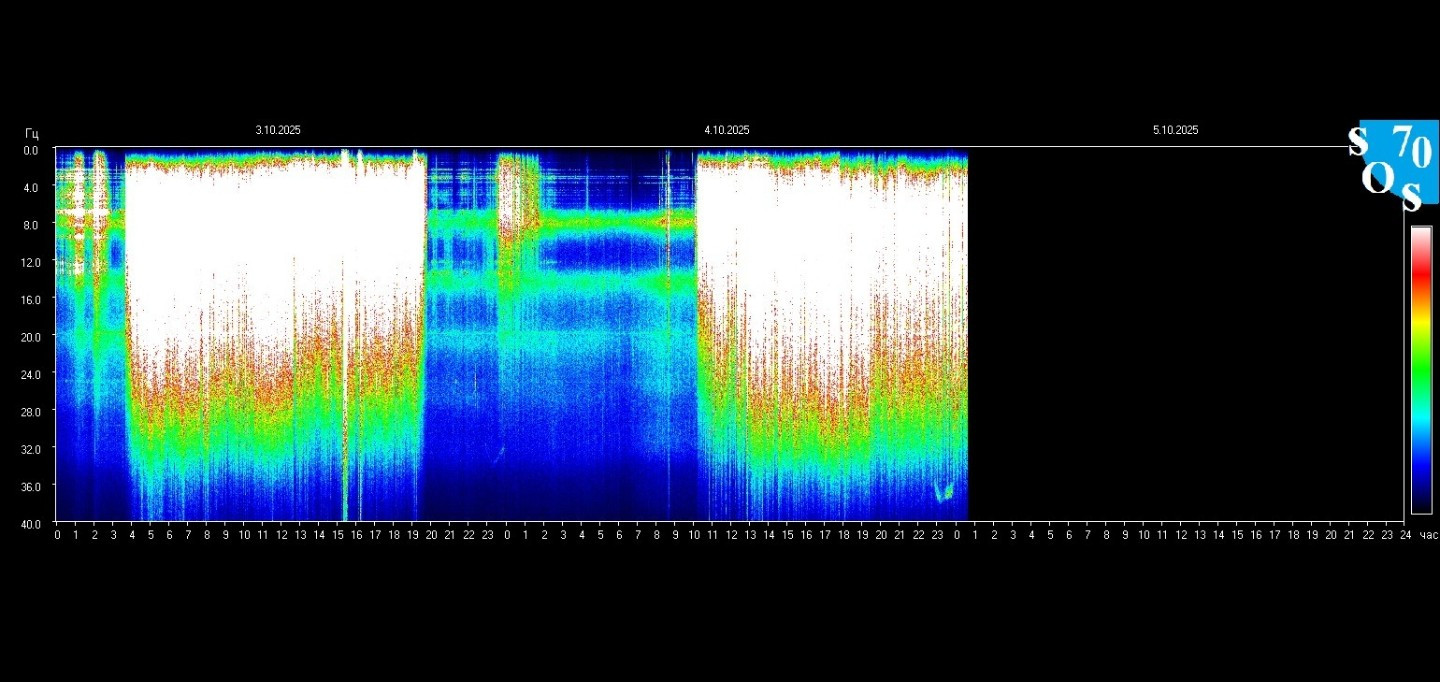The image size is (1440, 682).
Task: Click the 3.10.2025 date label
Action: [x=278, y=131]
